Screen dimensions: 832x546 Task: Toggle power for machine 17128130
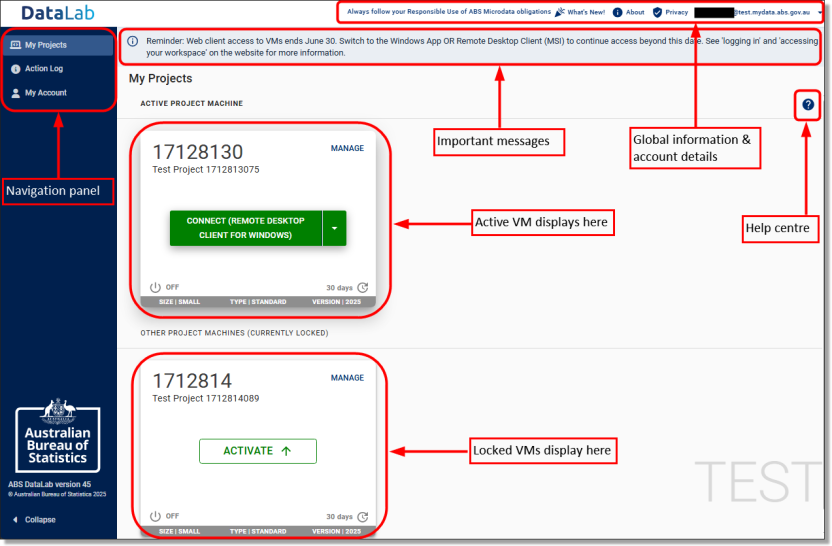[x=155, y=287]
